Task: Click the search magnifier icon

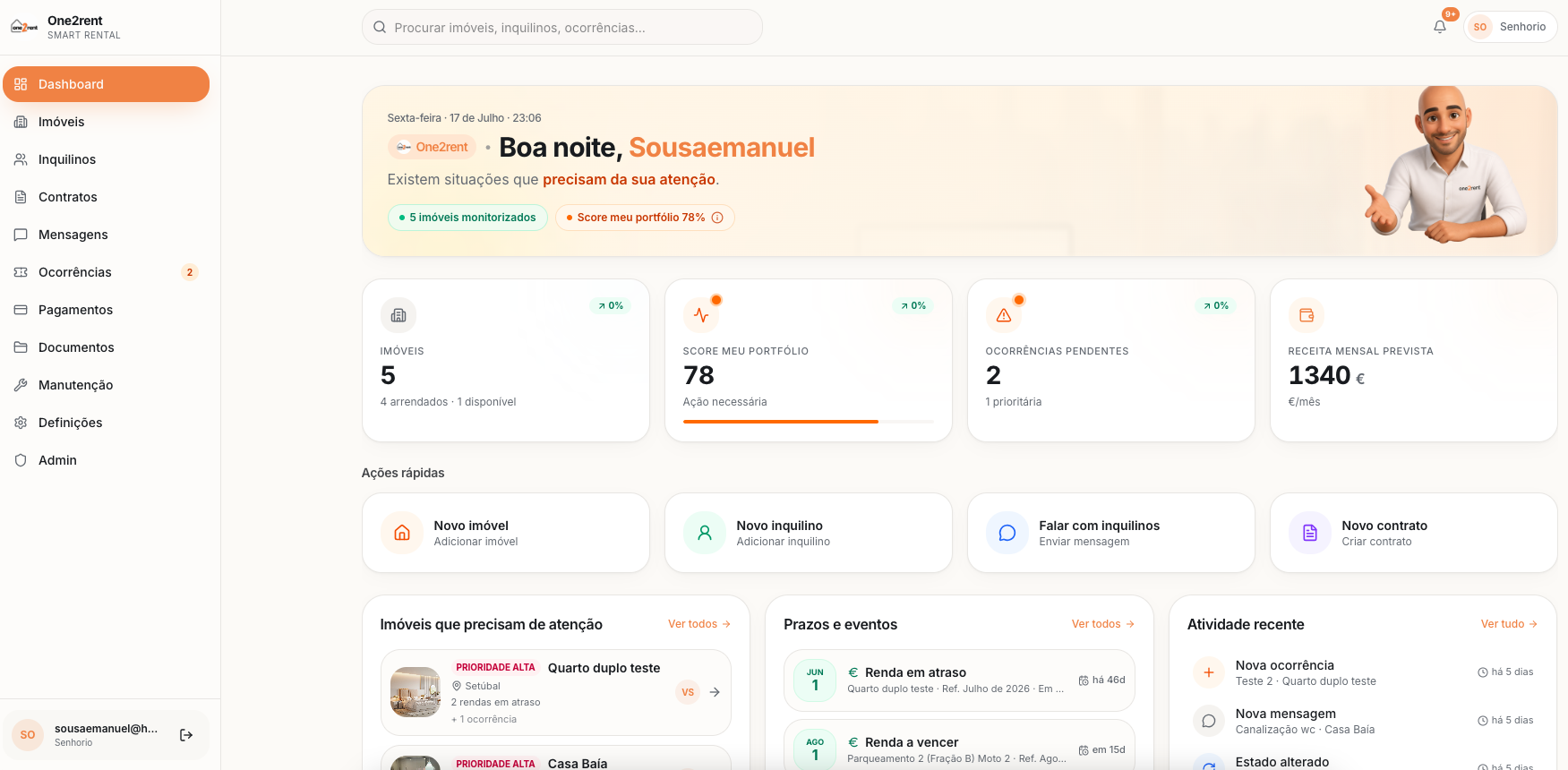Action: click(x=380, y=27)
